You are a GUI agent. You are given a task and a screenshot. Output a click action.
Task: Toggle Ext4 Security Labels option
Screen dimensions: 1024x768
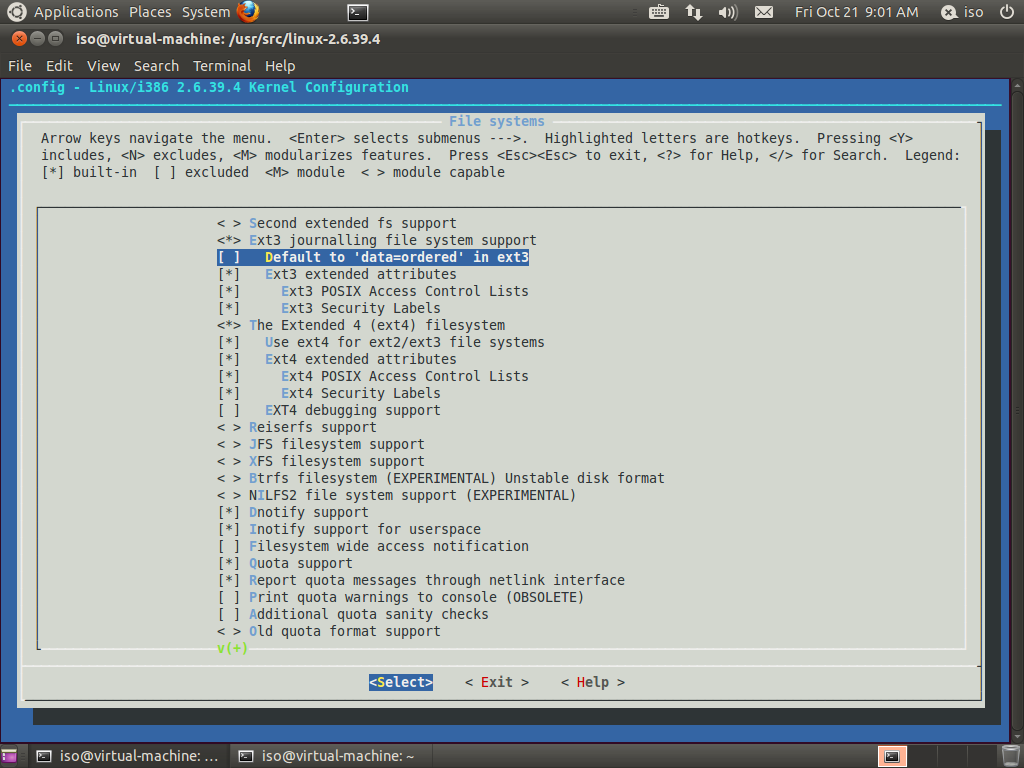coord(329,393)
